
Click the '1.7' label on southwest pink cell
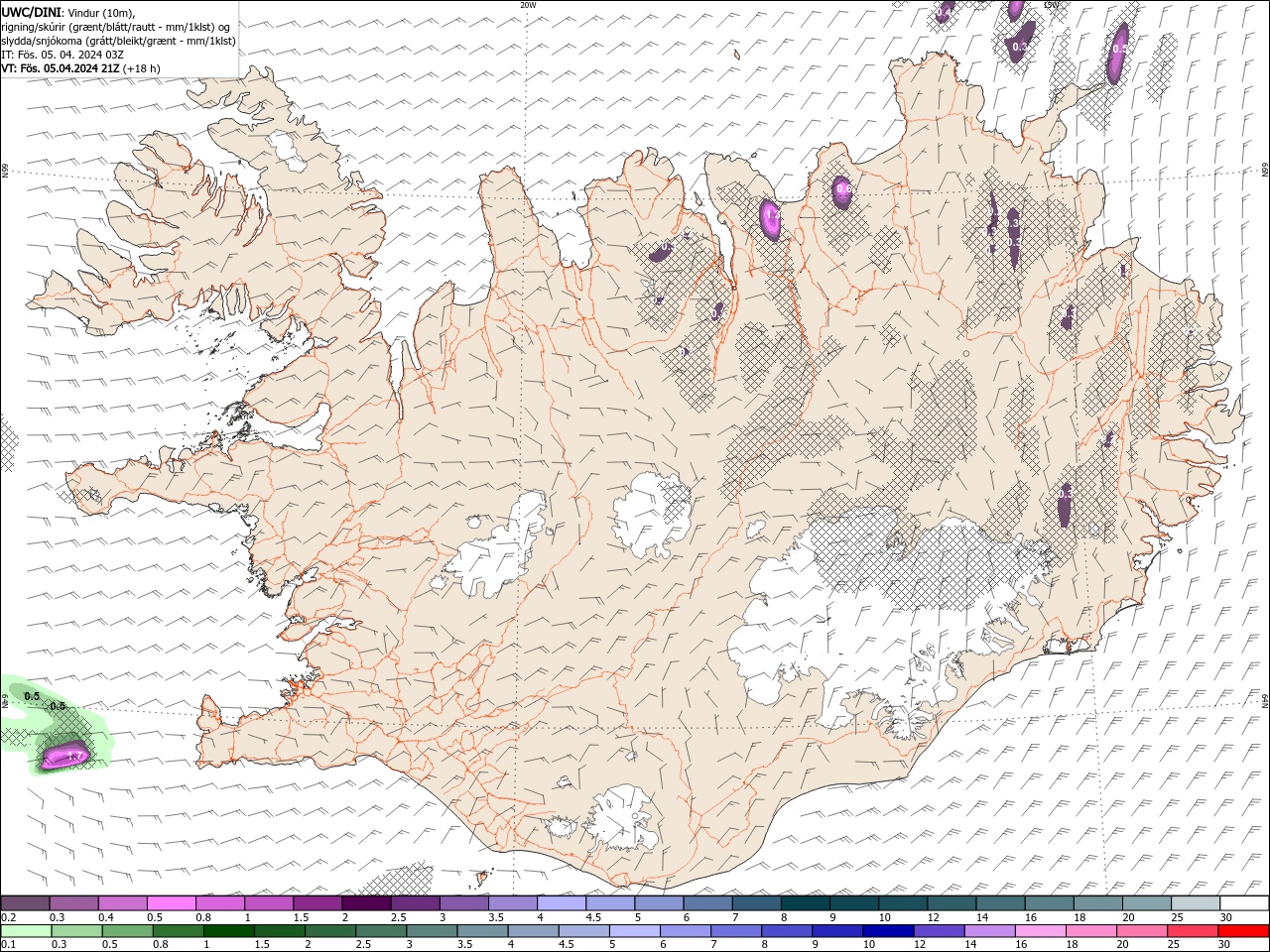pos(74,757)
